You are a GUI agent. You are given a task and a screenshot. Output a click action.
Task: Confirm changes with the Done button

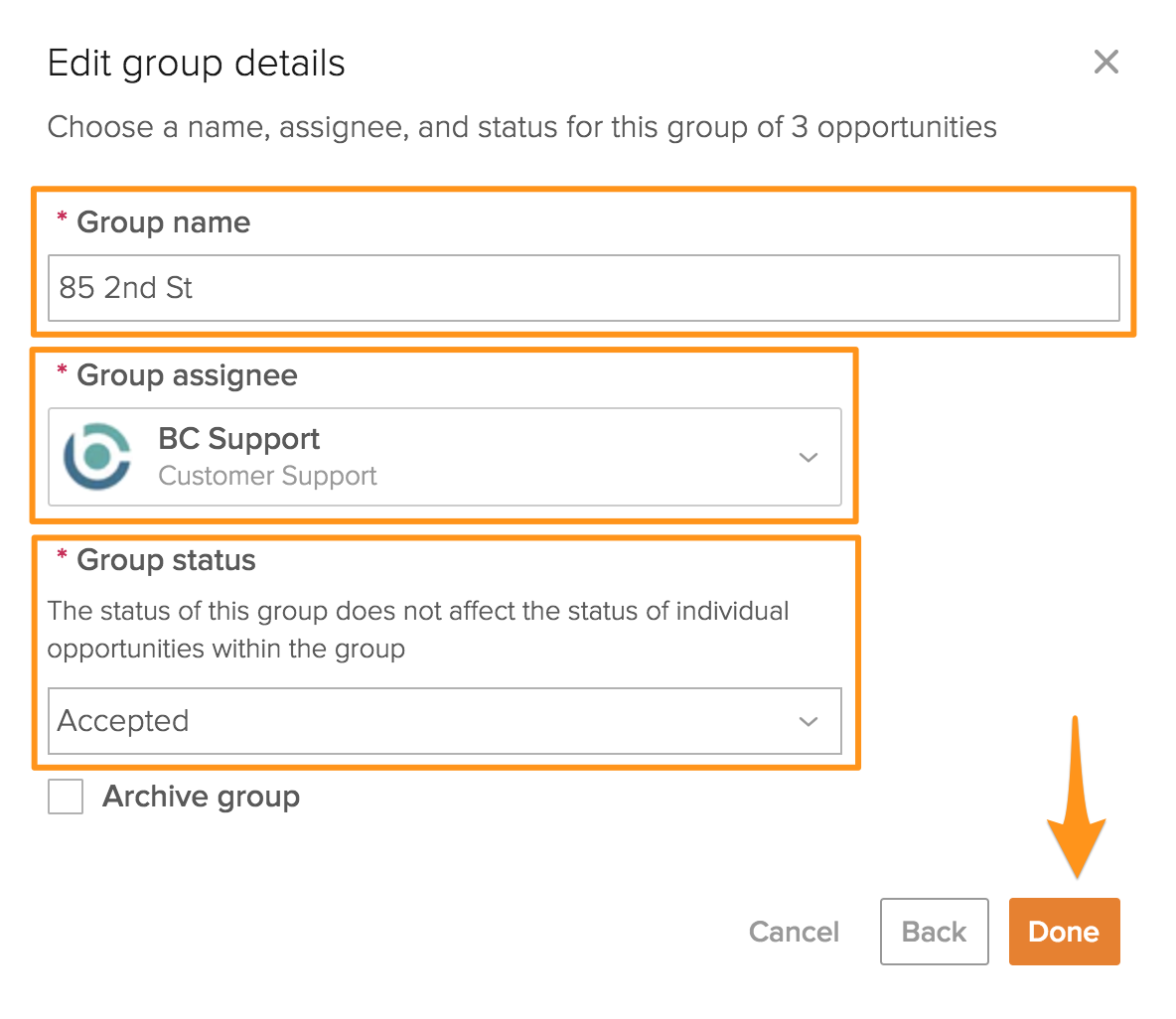coord(1064,932)
